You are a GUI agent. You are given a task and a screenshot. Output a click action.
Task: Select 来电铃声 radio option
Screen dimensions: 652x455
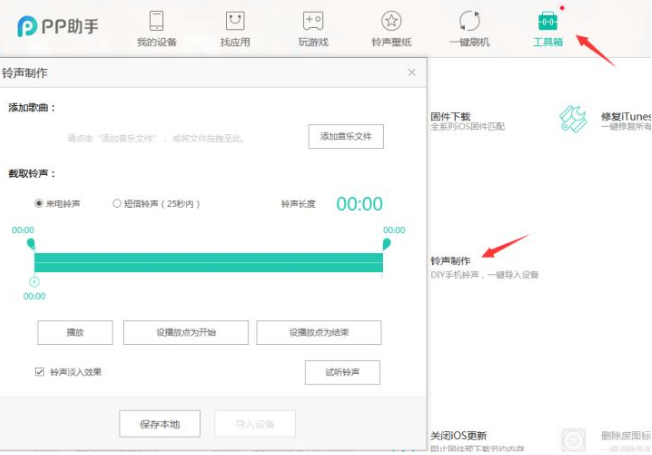tap(39, 203)
